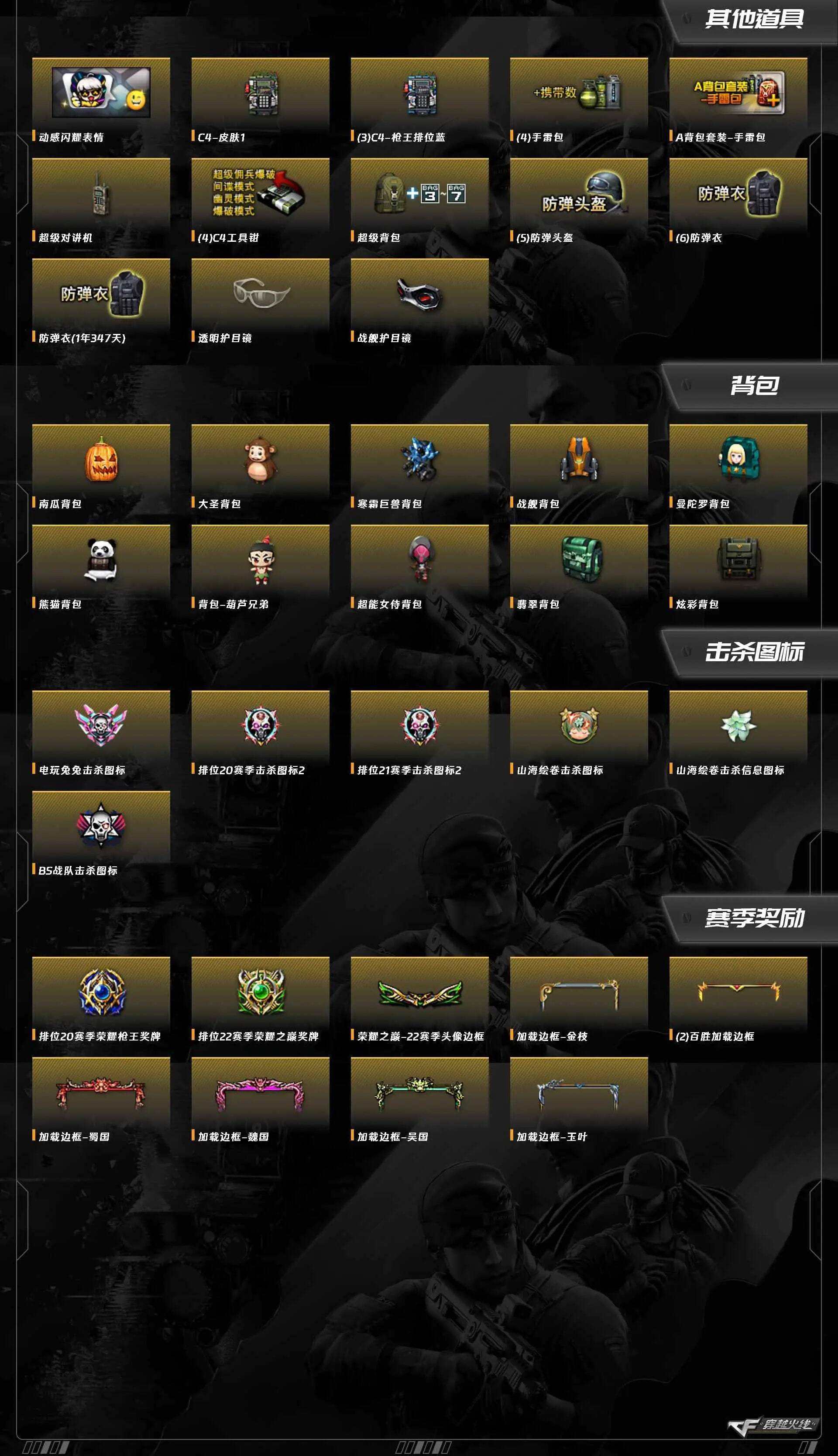Jump to the 击杀图标 section header
838x1456 pixels.
754,652
